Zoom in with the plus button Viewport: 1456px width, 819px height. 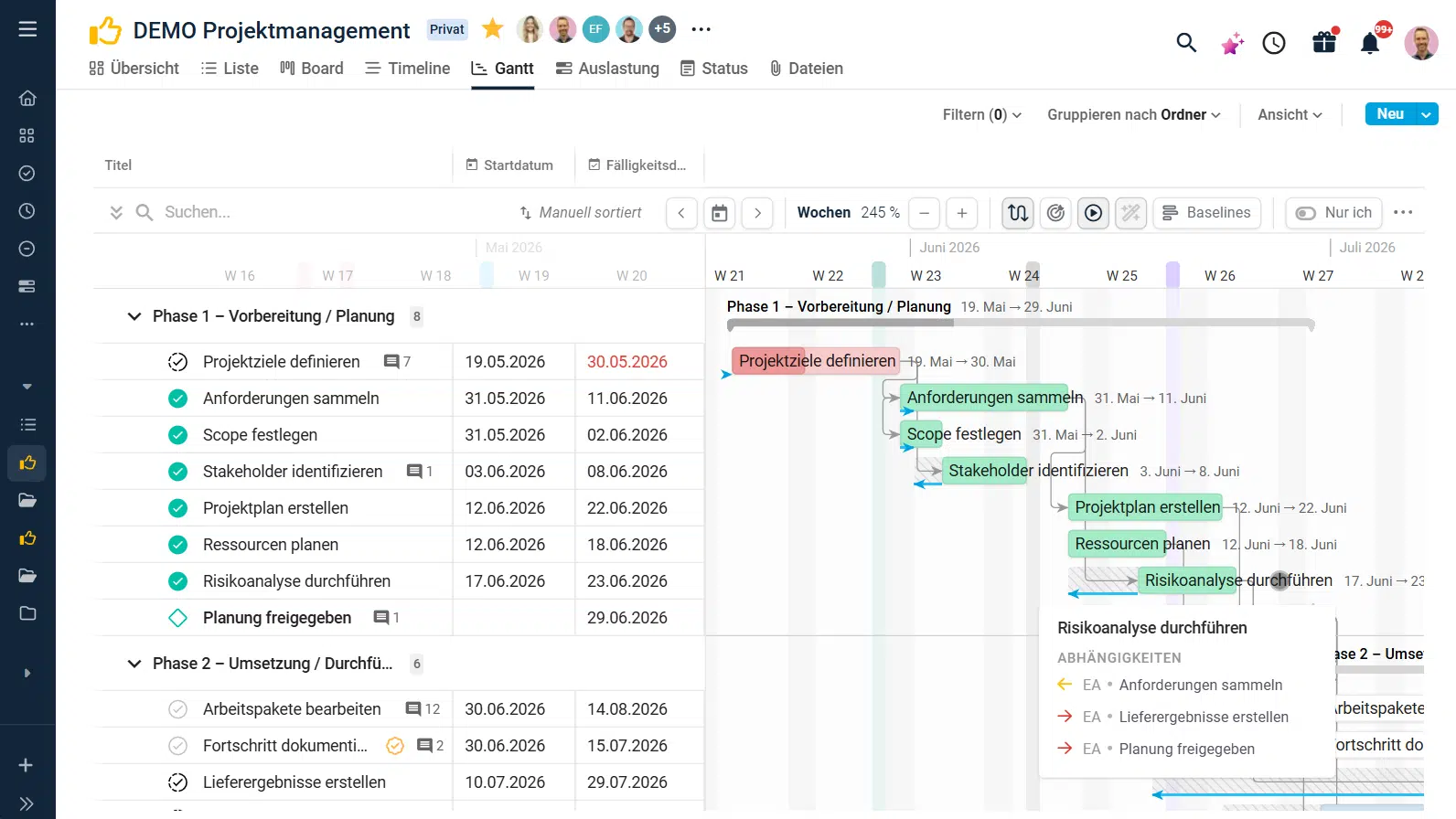pyautogui.click(x=962, y=213)
